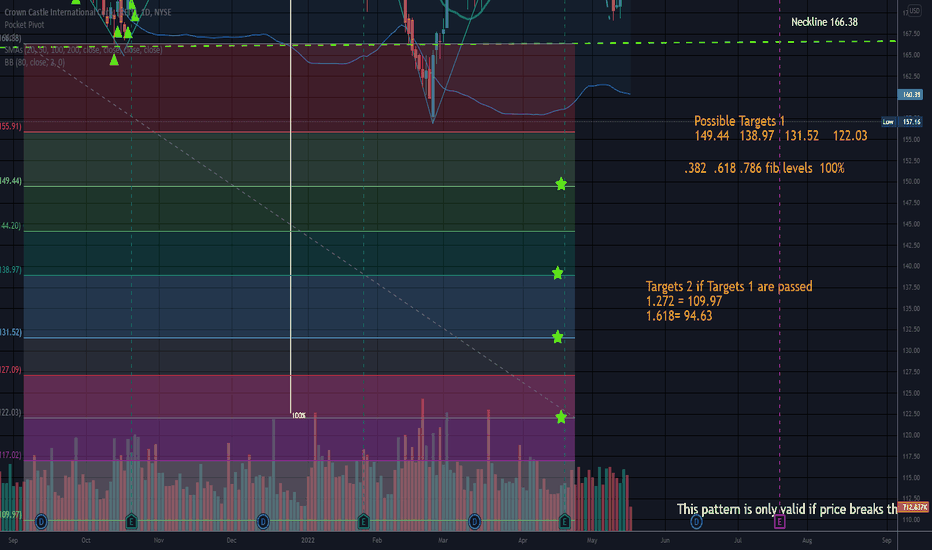The height and width of the screenshot is (550, 932).
Task: Click the 138.97 fib label on left edge
Action: [x=11, y=270]
